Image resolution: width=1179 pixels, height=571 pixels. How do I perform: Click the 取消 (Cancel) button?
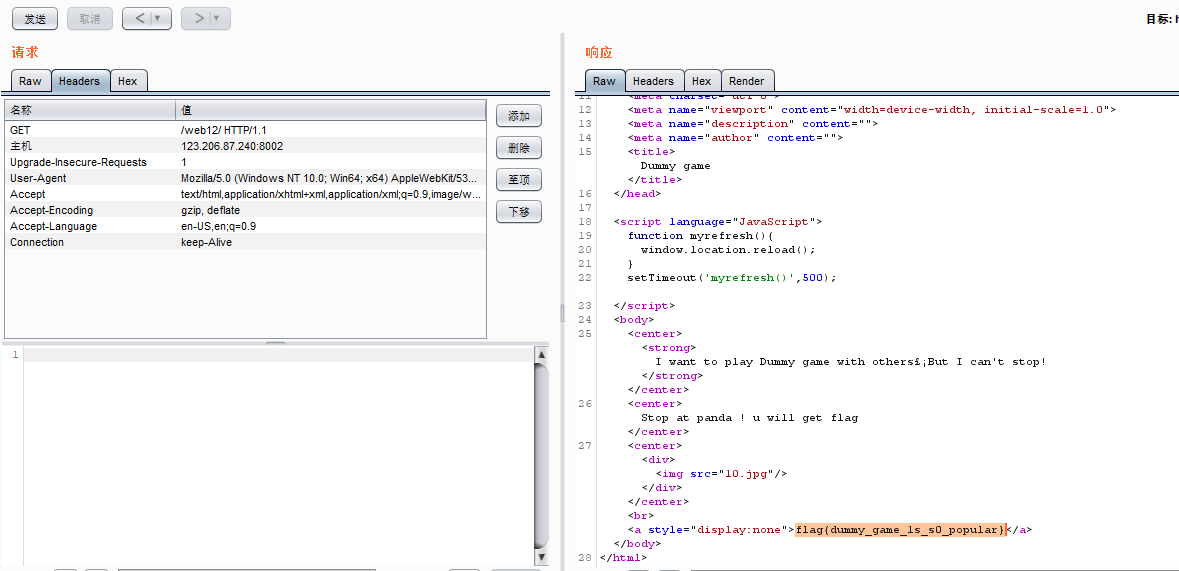click(89, 19)
